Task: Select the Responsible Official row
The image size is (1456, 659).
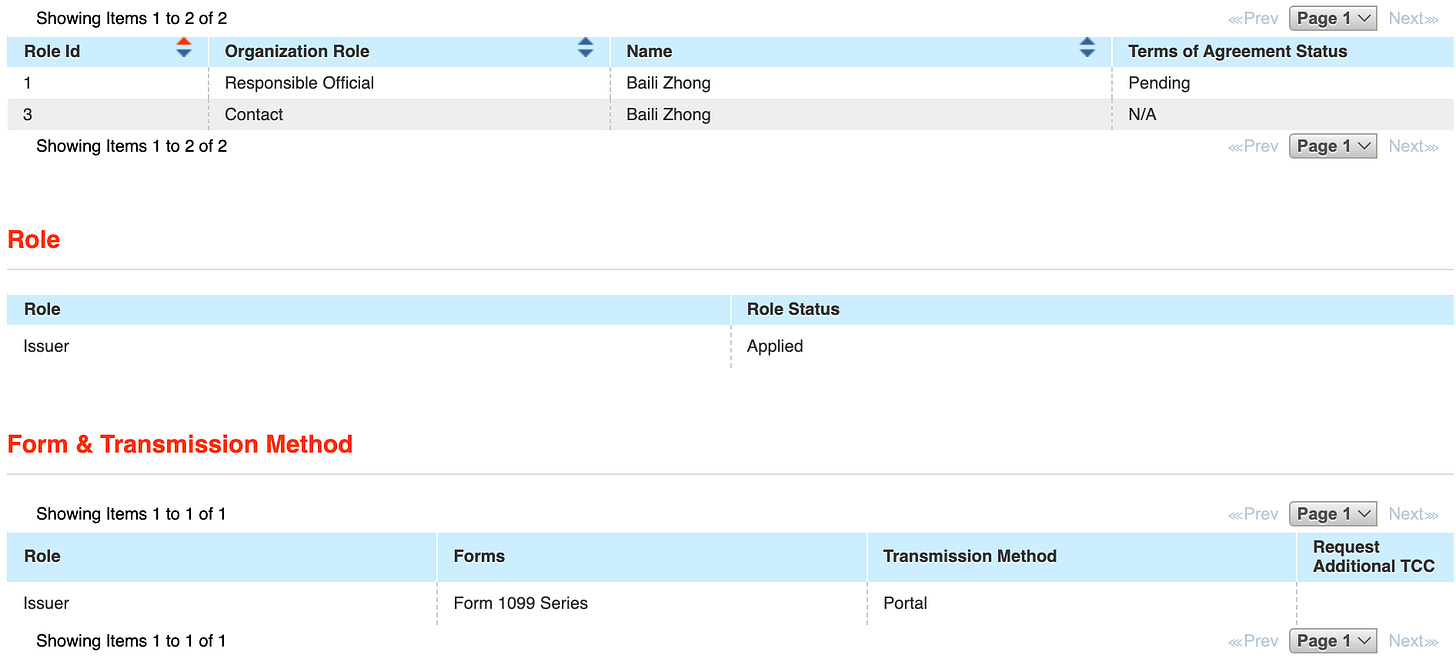Action: 300,82
